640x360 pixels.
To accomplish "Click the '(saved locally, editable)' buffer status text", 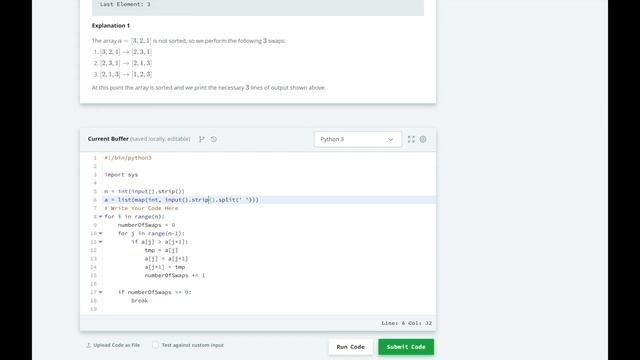I will (x=160, y=139).
